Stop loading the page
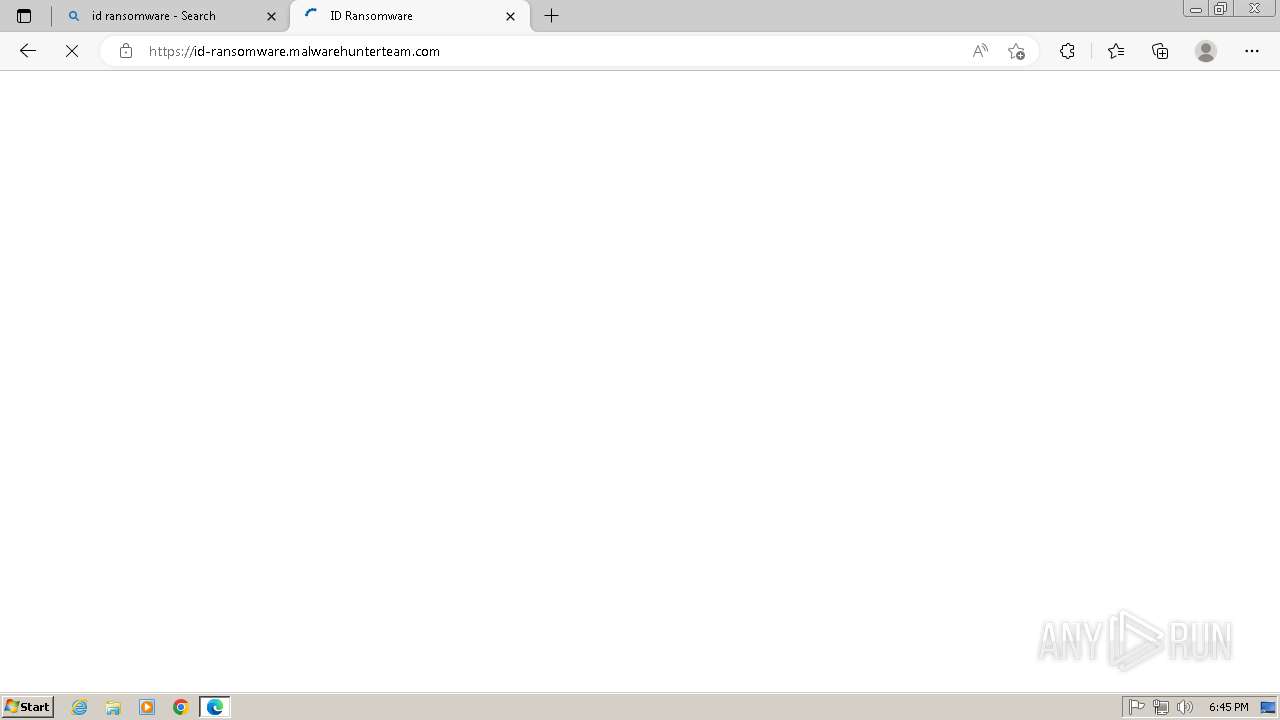This screenshot has height=720, width=1280. tap(72, 51)
